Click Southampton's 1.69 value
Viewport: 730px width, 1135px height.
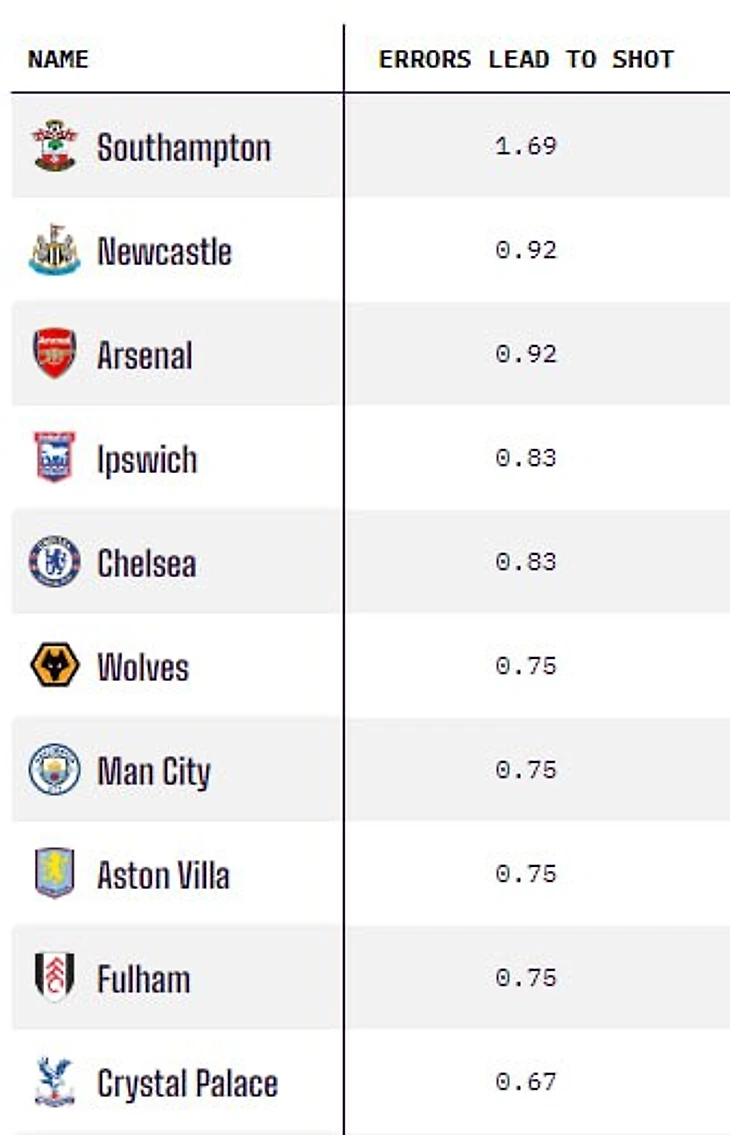coord(526,147)
